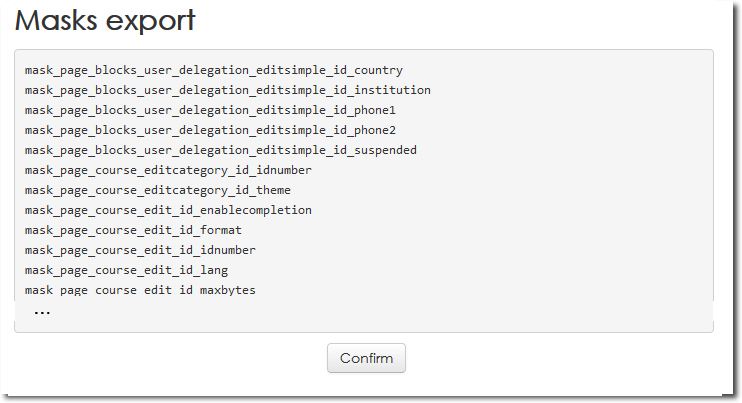Screen dimensions: 742x403
Task: Click the ellipsis below the mask list
Action: point(42,313)
